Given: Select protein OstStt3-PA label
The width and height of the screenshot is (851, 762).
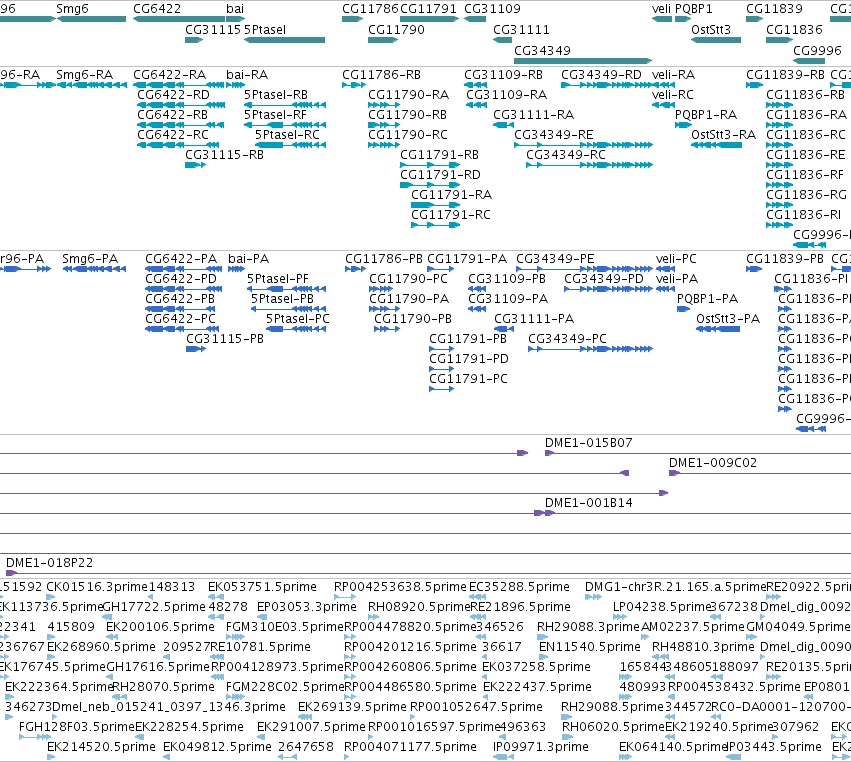Looking at the screenshot, I should [x=728, y=319].
